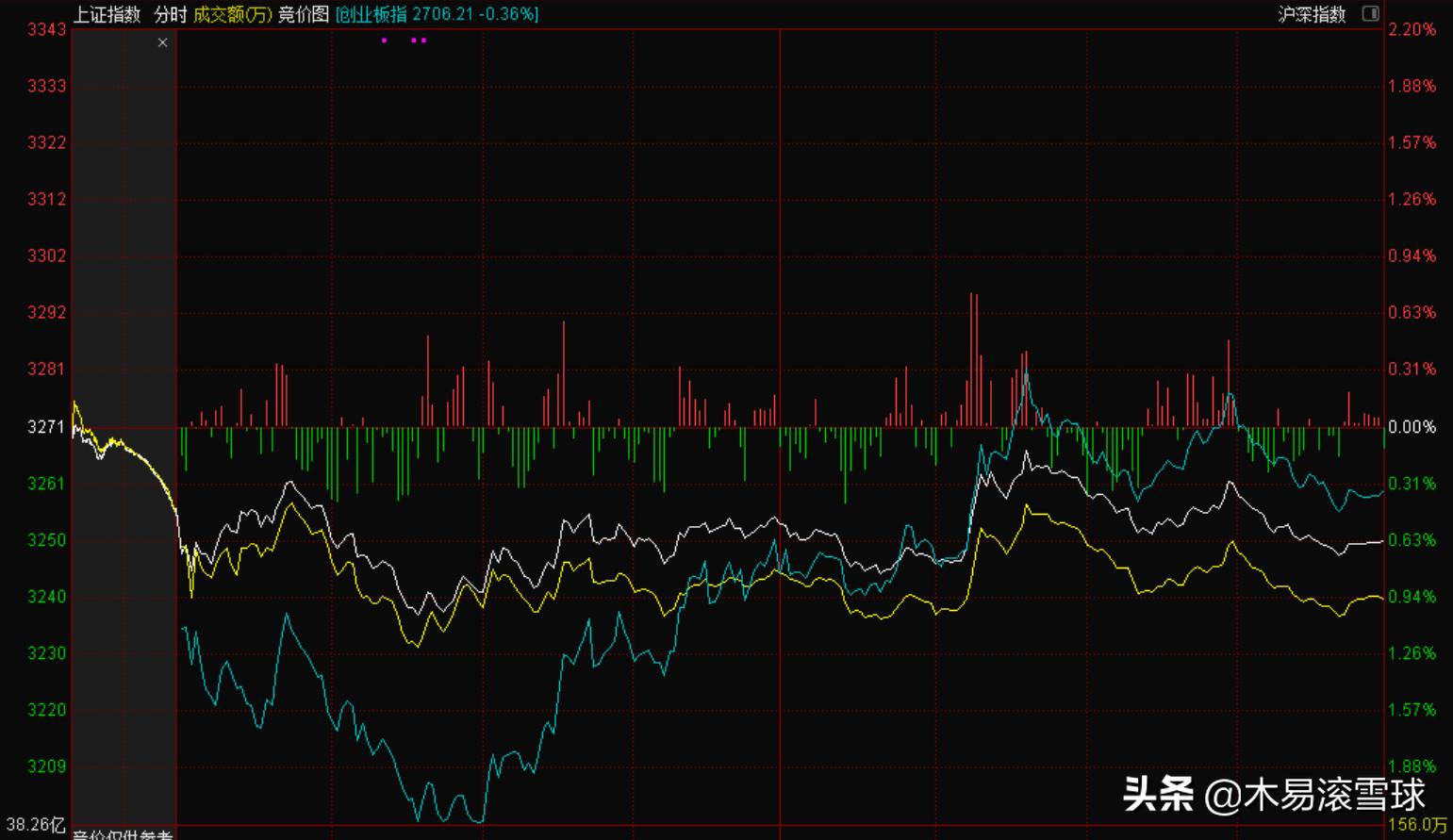Click the 38.26亿 turnover value
1453x840 pixels.
tap(36, 826)
